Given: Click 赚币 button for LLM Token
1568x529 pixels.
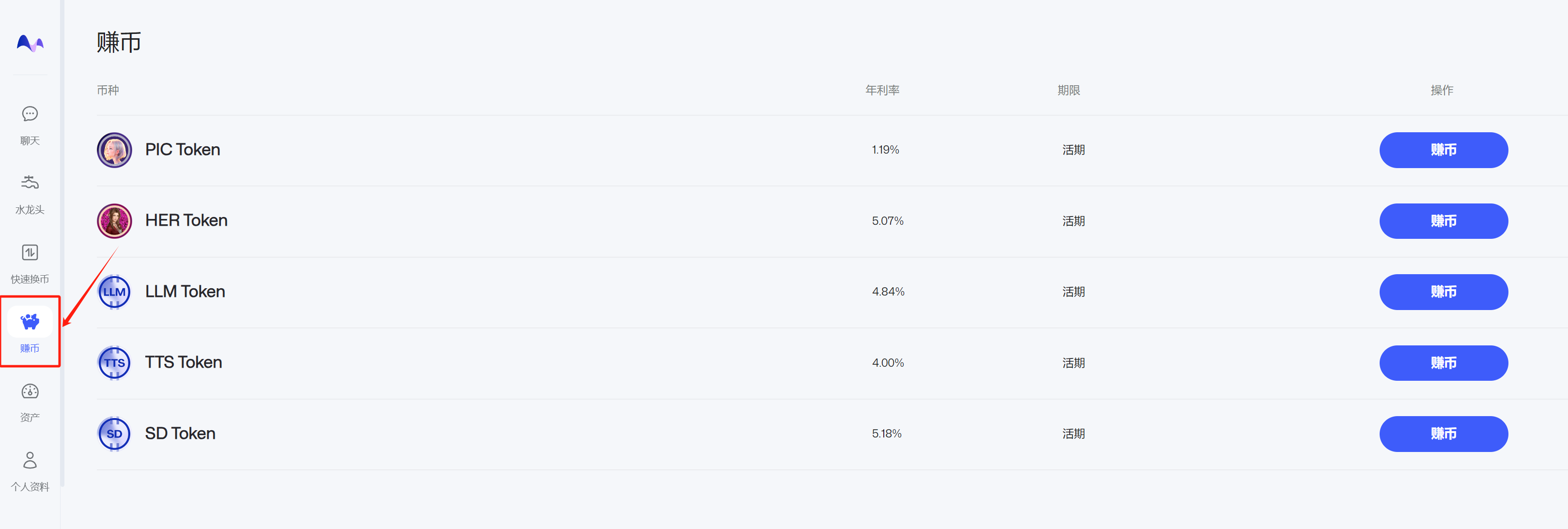Looking at the screenshot, I should click(x=1443, y=292).
